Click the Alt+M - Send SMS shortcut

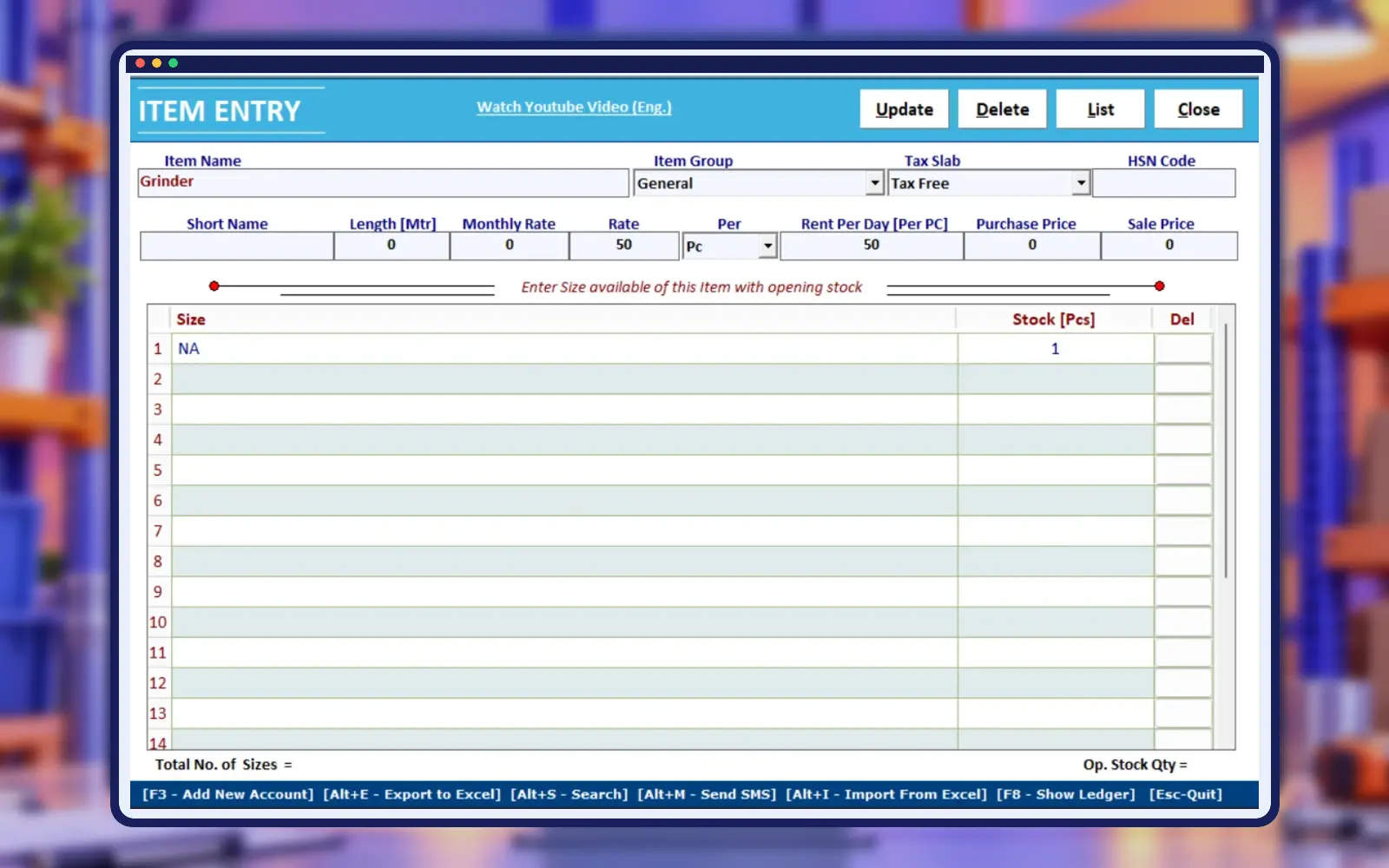[707, 794]
